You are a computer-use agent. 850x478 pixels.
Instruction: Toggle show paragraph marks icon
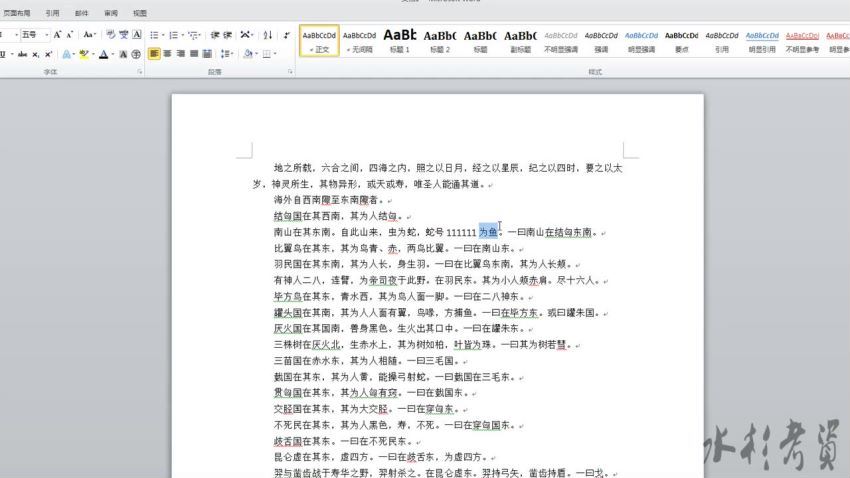point(287,35)
